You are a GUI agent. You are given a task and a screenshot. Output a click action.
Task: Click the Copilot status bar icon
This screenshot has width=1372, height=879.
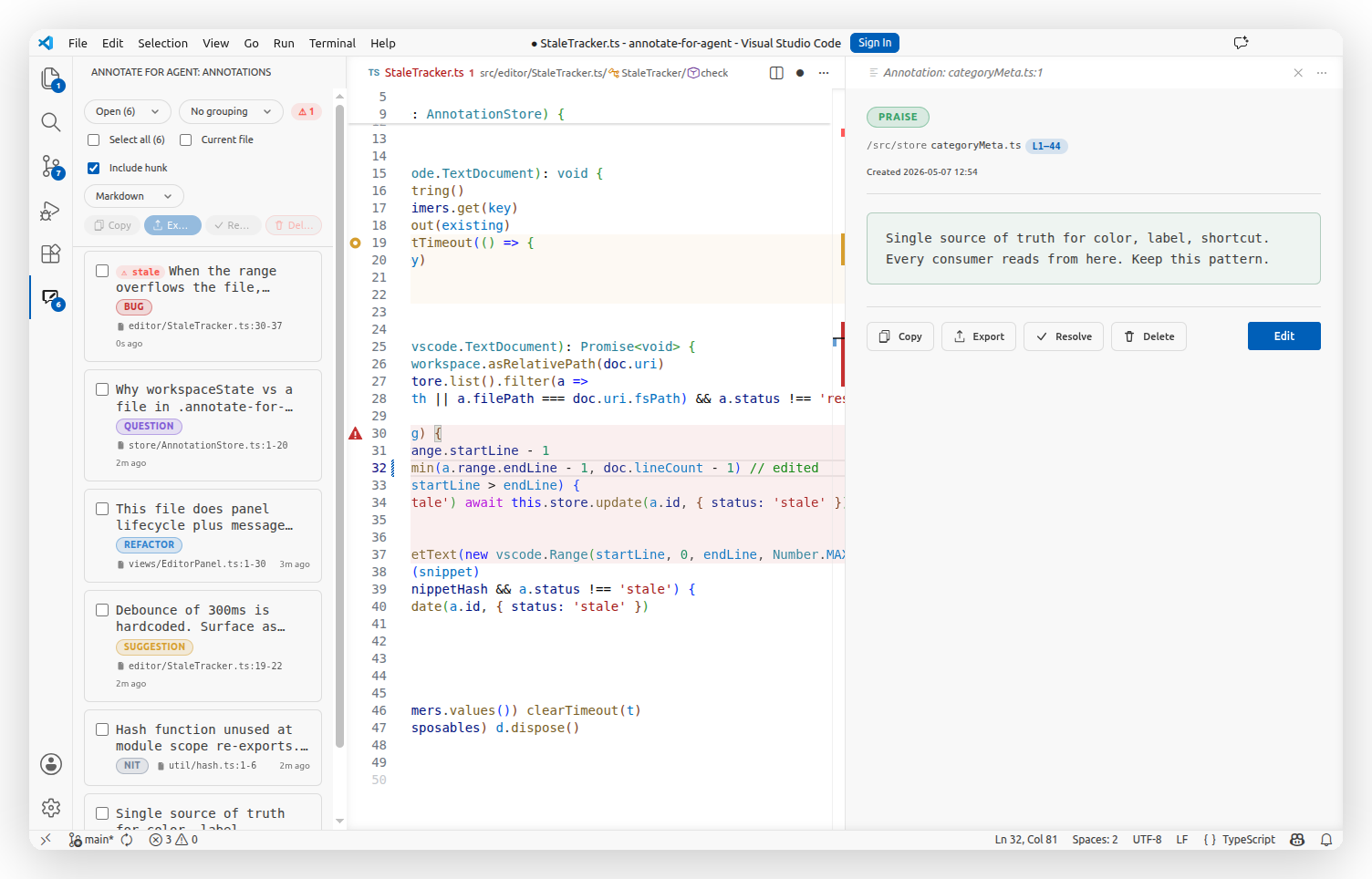pyautogui.click(x=1297, y=840)
